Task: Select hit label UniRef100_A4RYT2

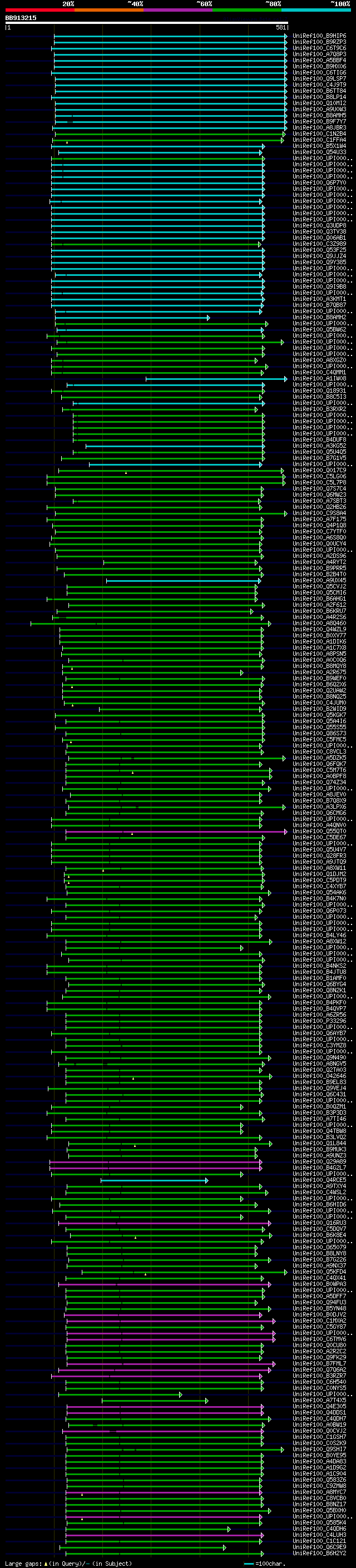Action: (319, 562)
